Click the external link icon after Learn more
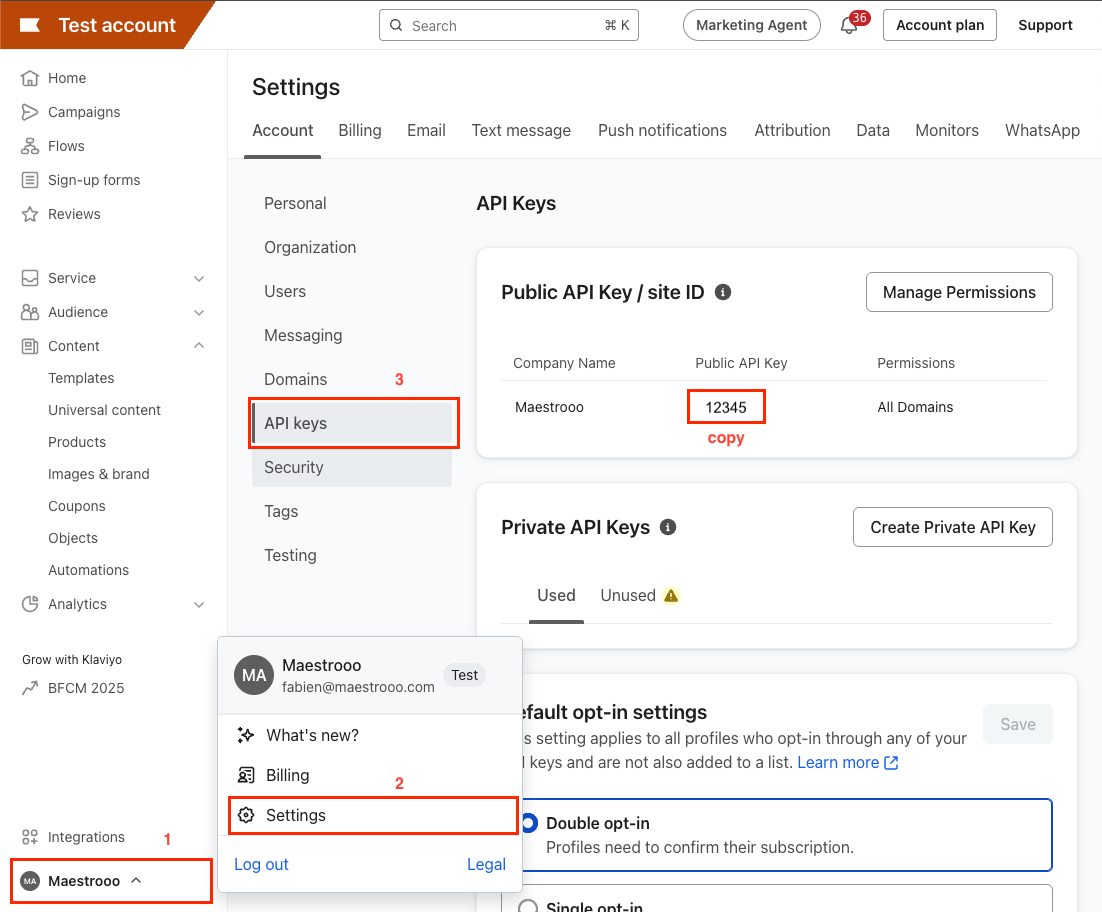This screenshot has height=912, width=1102. click(x=891, y=763)
